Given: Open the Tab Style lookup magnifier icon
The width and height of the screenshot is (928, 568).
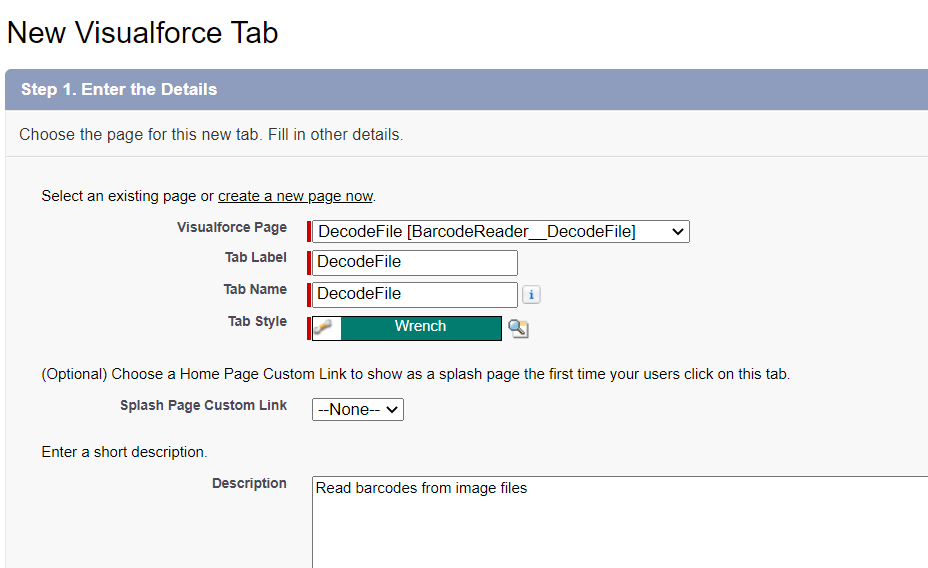Looking at the screenshot, I should [x=518, y=328].
